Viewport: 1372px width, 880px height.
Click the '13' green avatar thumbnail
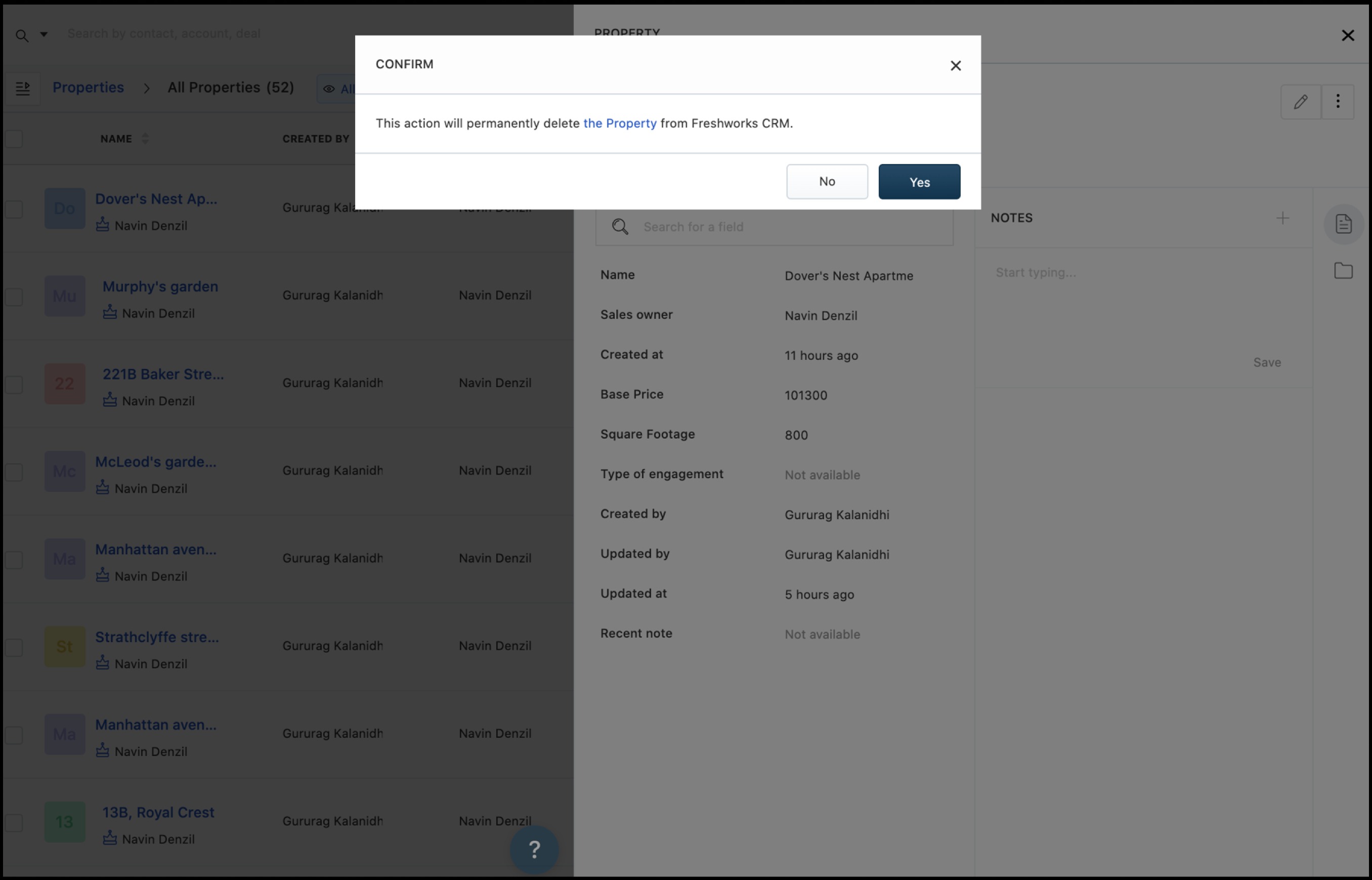click(x=65, y=822)
